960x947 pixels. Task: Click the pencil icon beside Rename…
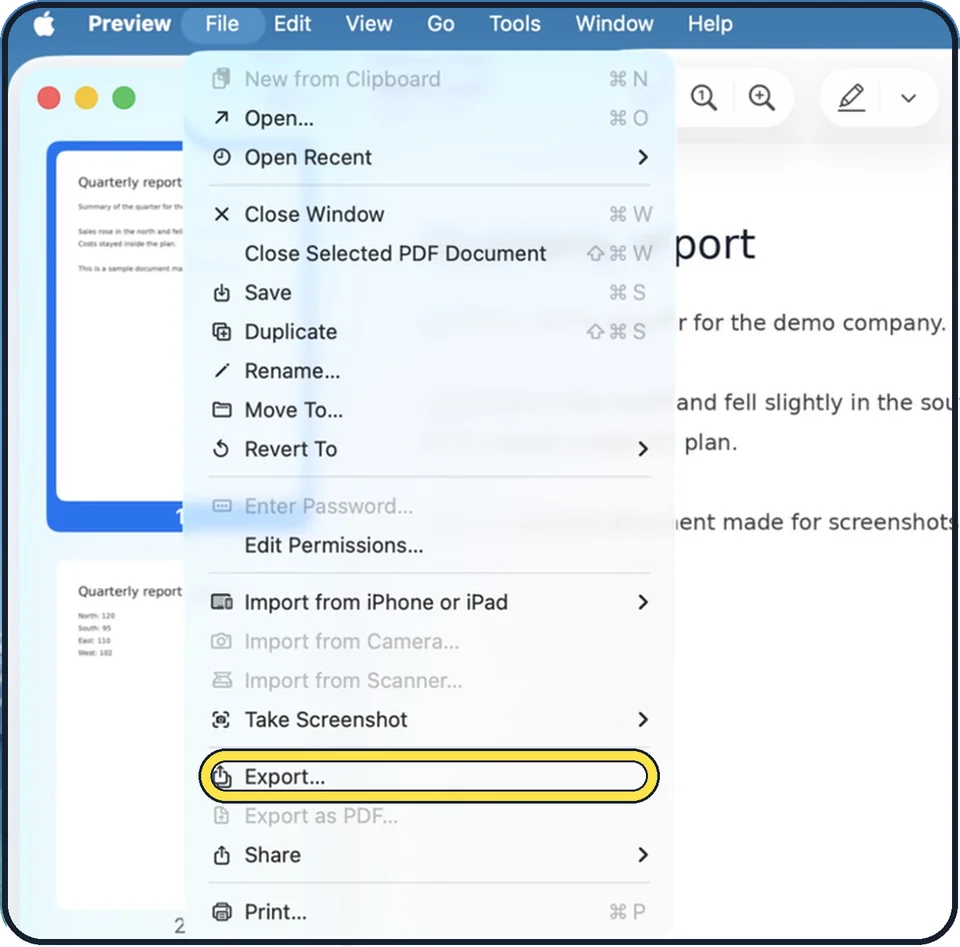(x=222, y=371)
